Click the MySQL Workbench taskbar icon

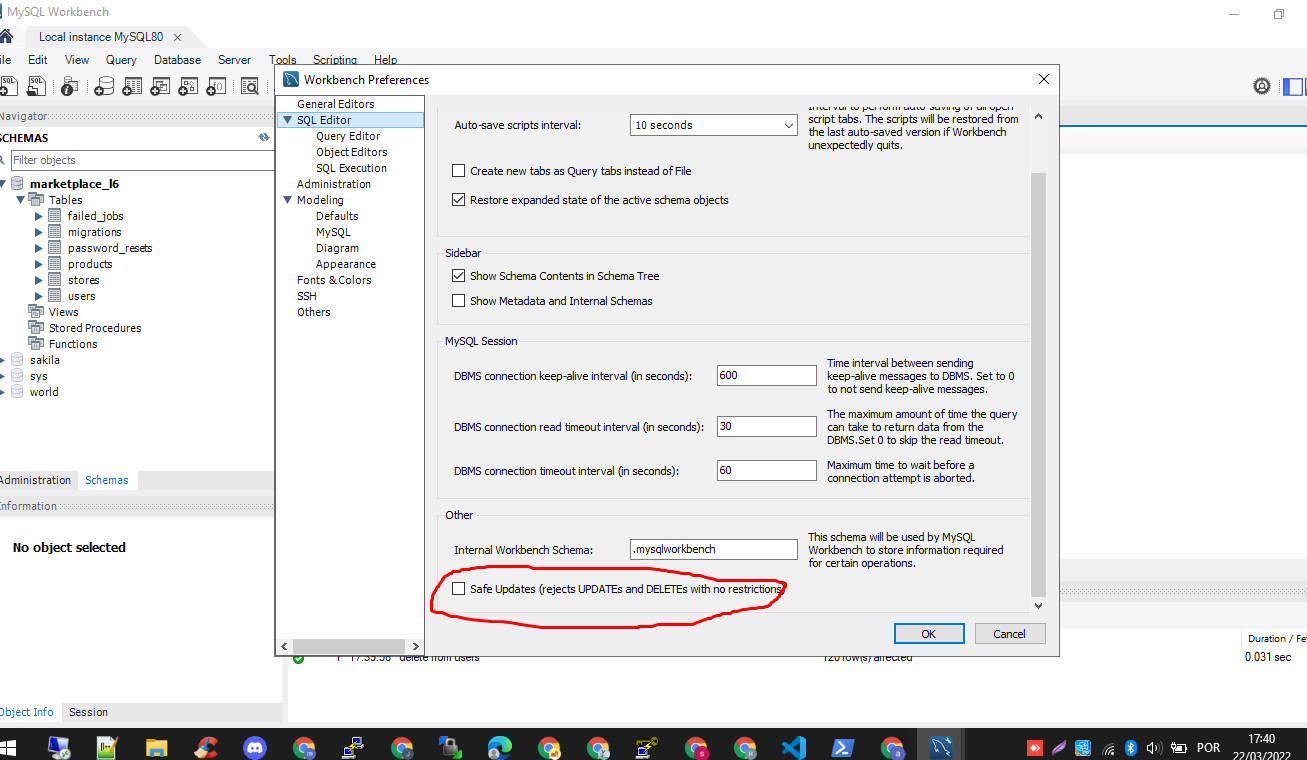(941, 747)
